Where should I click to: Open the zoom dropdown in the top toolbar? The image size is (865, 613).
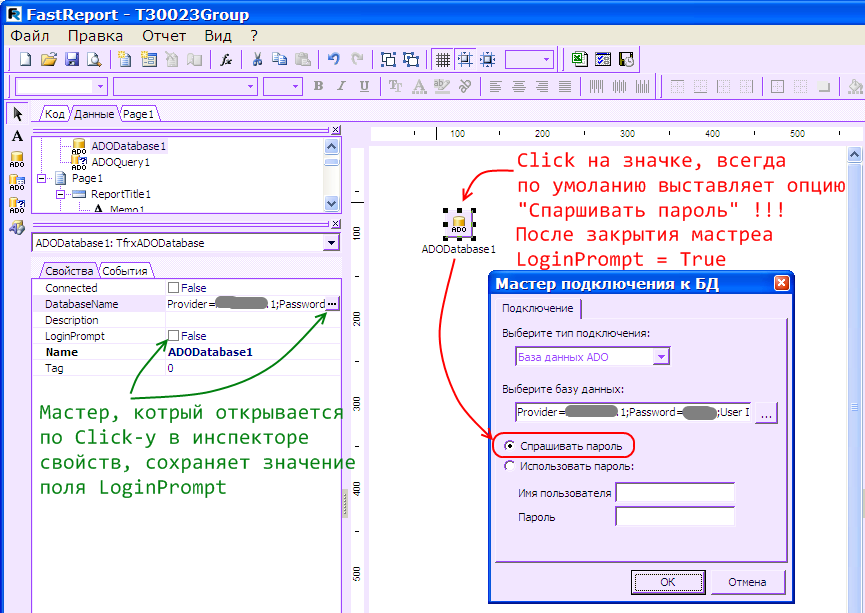(546, 59)
